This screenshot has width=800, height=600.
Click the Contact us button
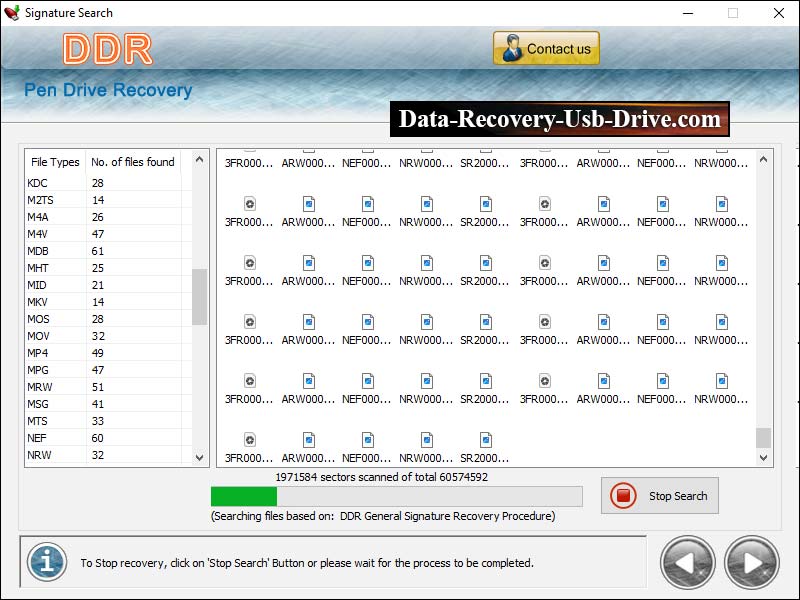(546, 48)
